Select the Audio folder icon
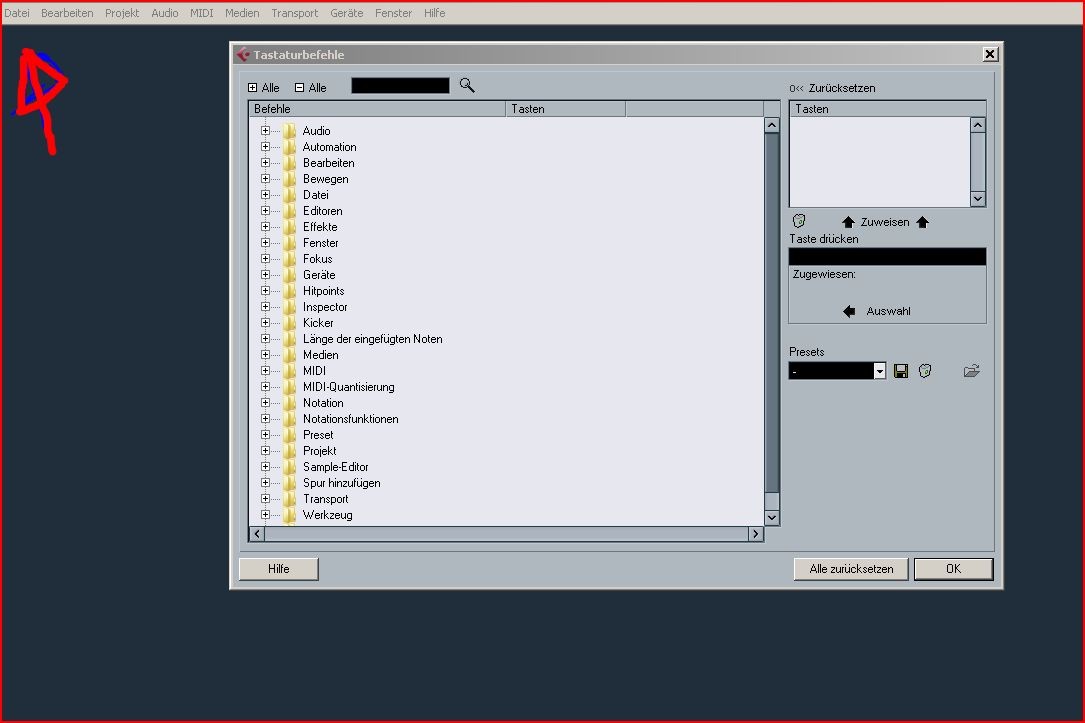This screenshot has width=1085, height=723. pos(289,131)
